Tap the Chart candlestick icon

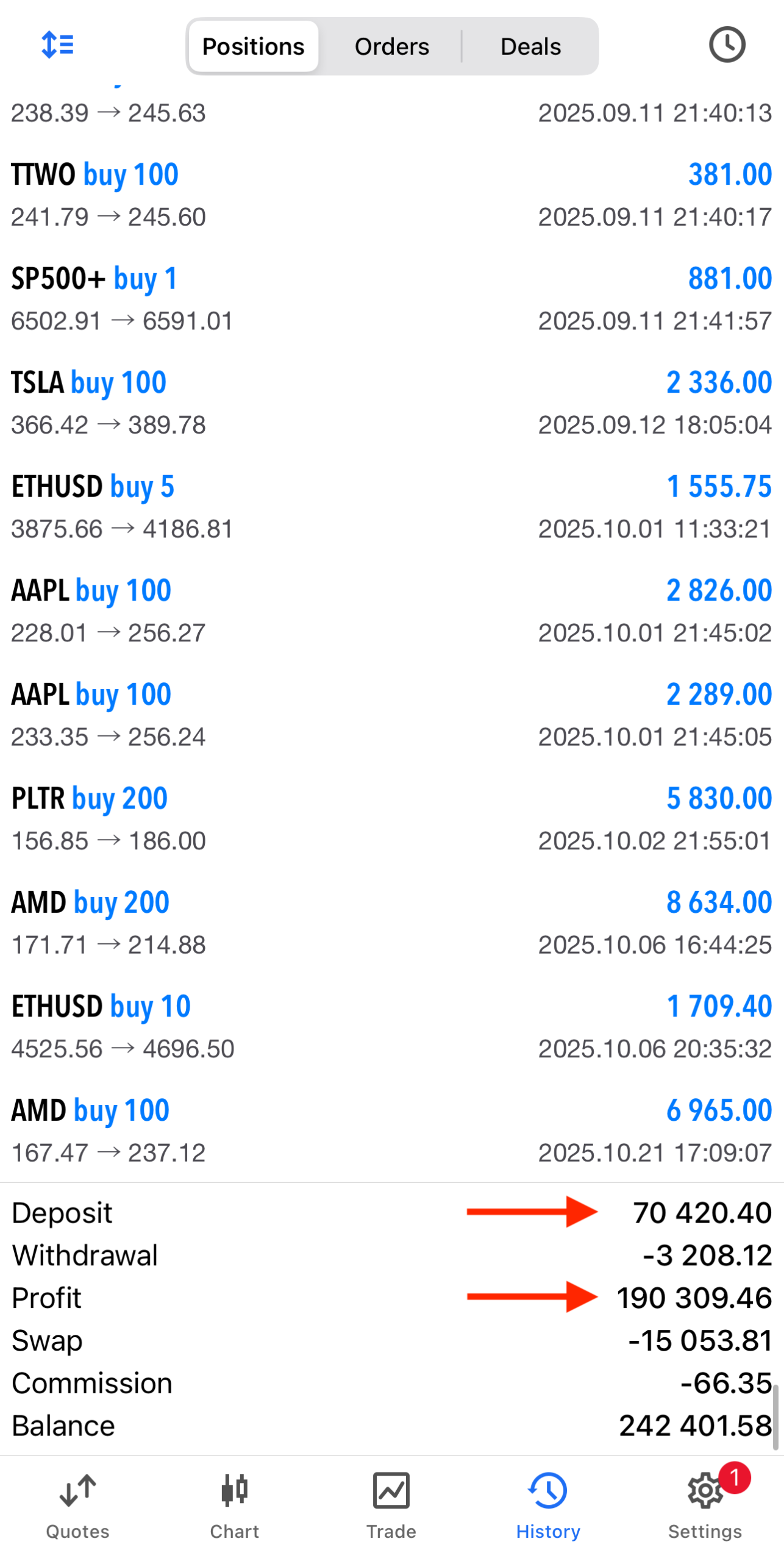pos(235,1490)
